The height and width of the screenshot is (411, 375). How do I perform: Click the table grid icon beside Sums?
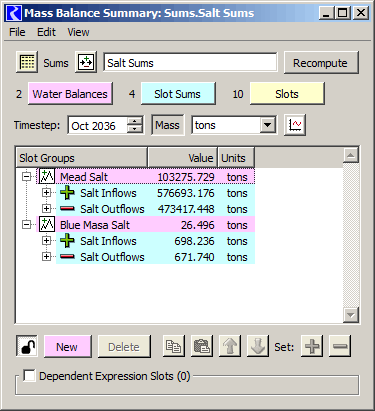(x=27, y=62)
